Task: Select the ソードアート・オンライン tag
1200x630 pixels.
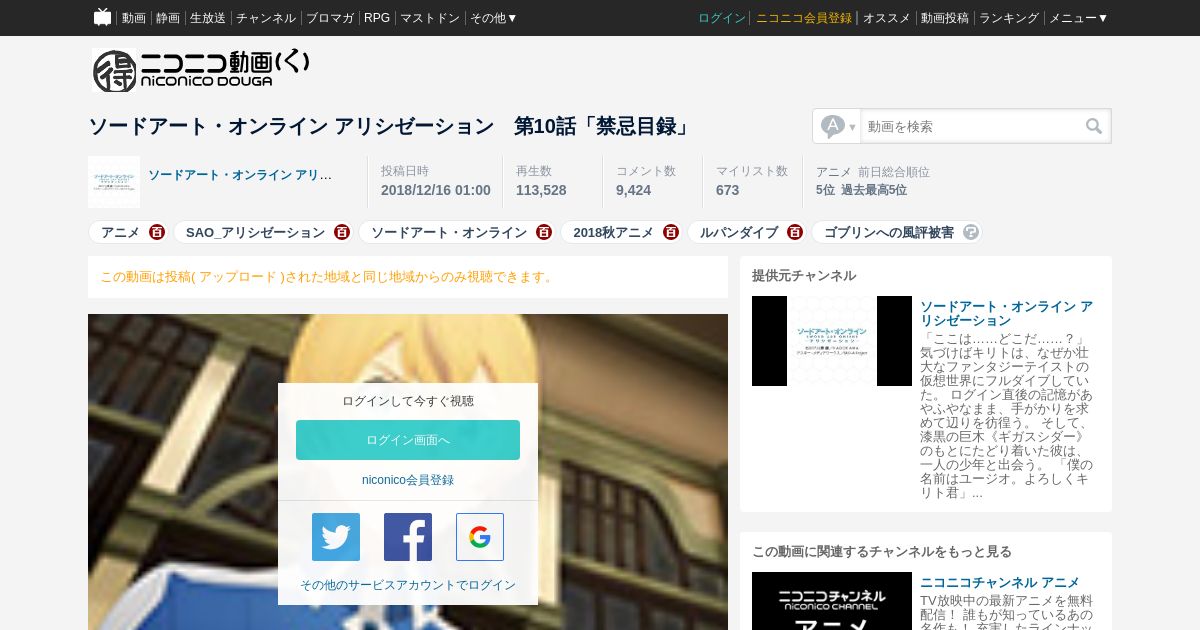Action: (x=449, y=232)
